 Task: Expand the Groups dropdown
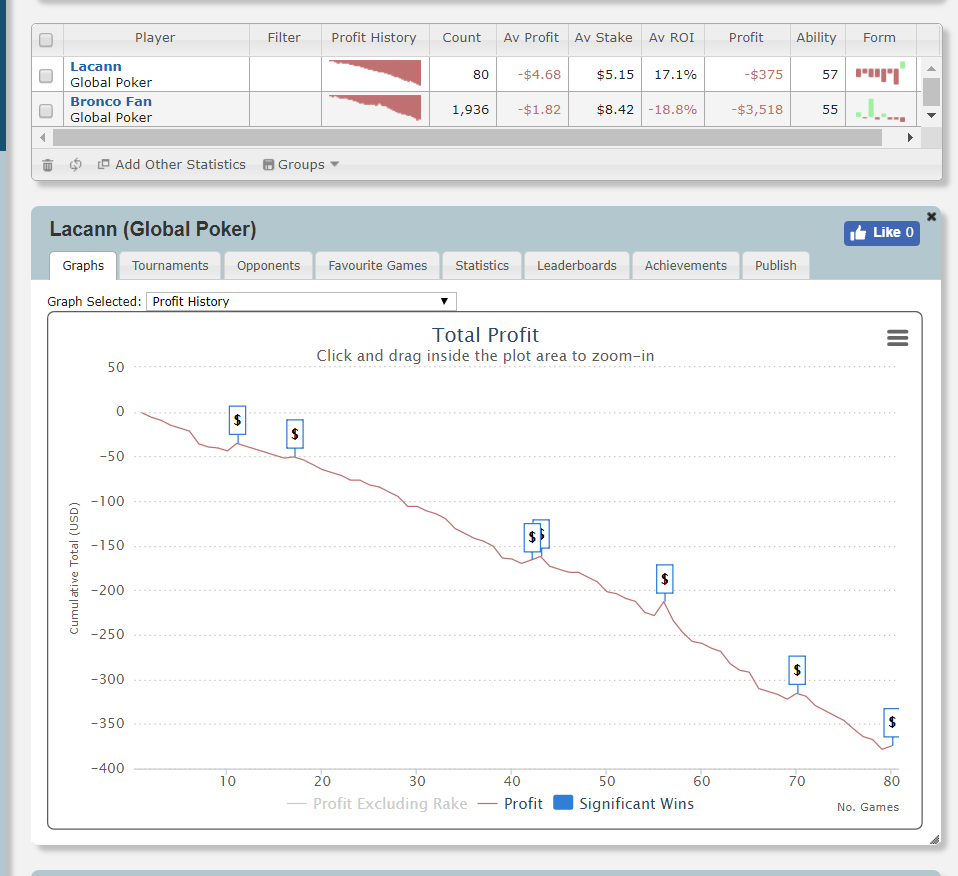[301, 165]
